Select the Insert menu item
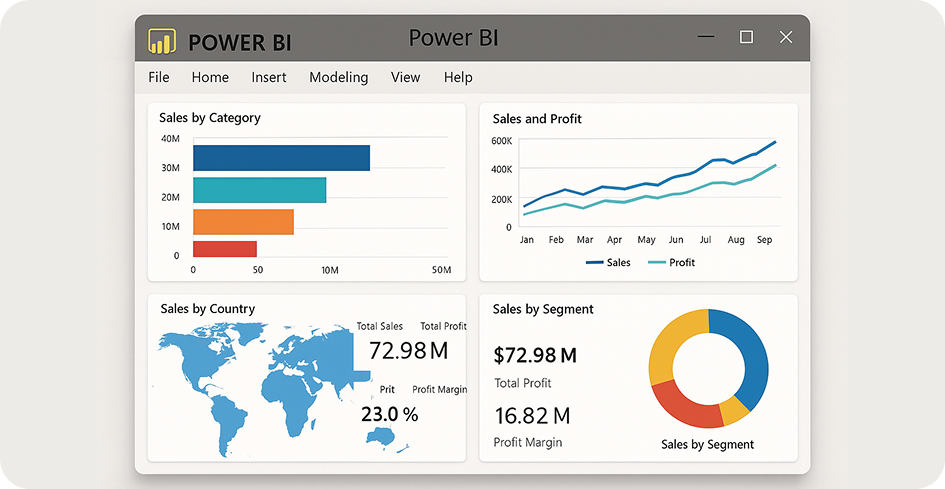This screenshot has height=489, width=945. click(x=269, y=77)
